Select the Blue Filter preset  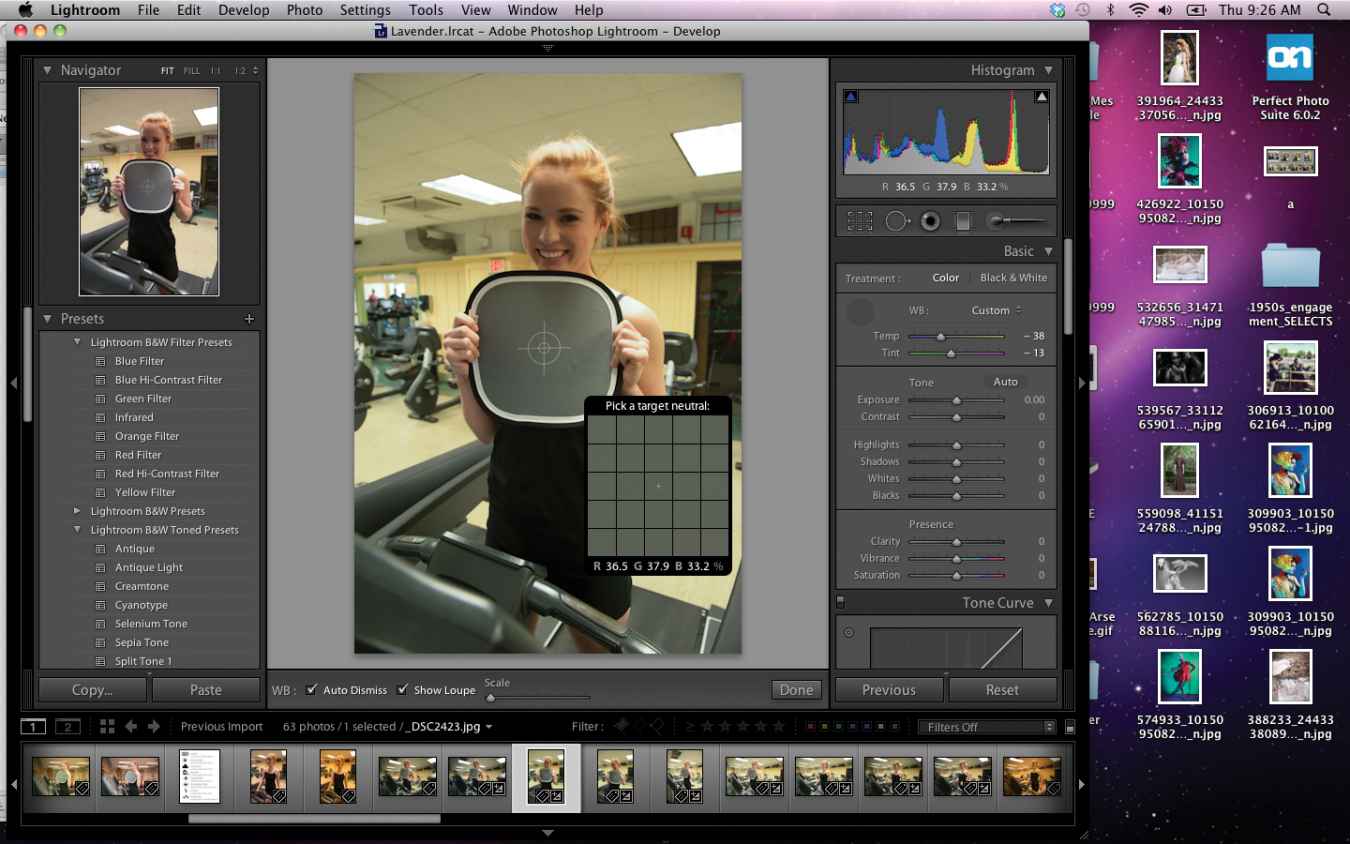[x=139, y=361]
